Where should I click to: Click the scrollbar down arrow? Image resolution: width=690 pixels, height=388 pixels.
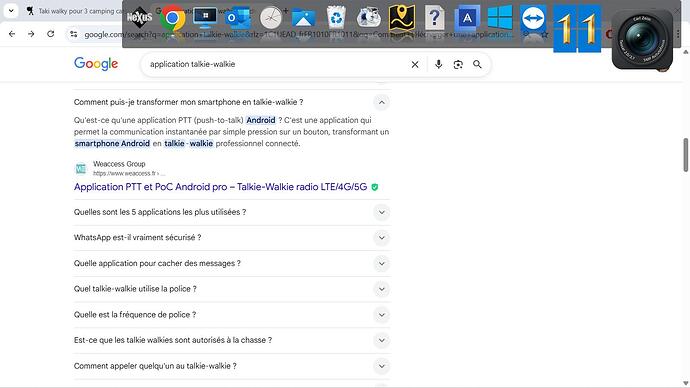(x=686, y=383)
